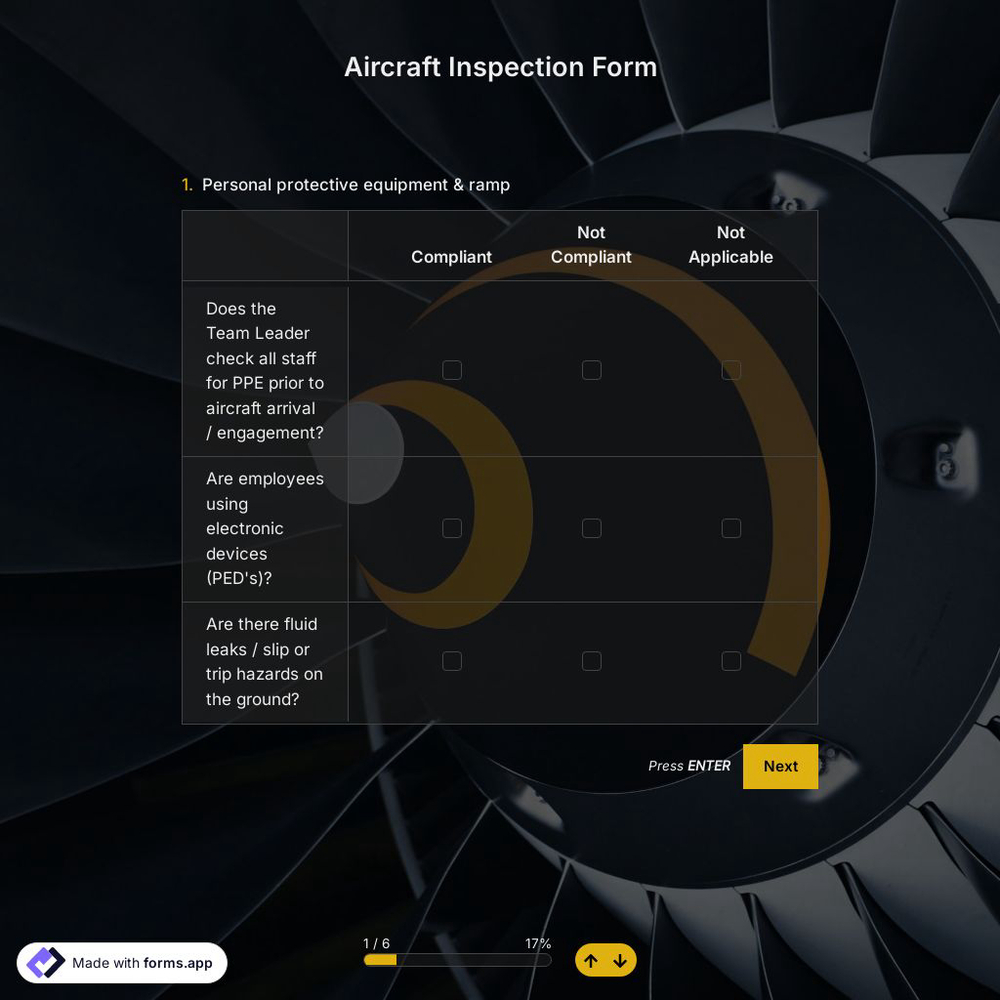The height and width of the screenshot is (1000, 1000).
Task: Select Not Compliant for the fluid leaks question
Action: 591,661
